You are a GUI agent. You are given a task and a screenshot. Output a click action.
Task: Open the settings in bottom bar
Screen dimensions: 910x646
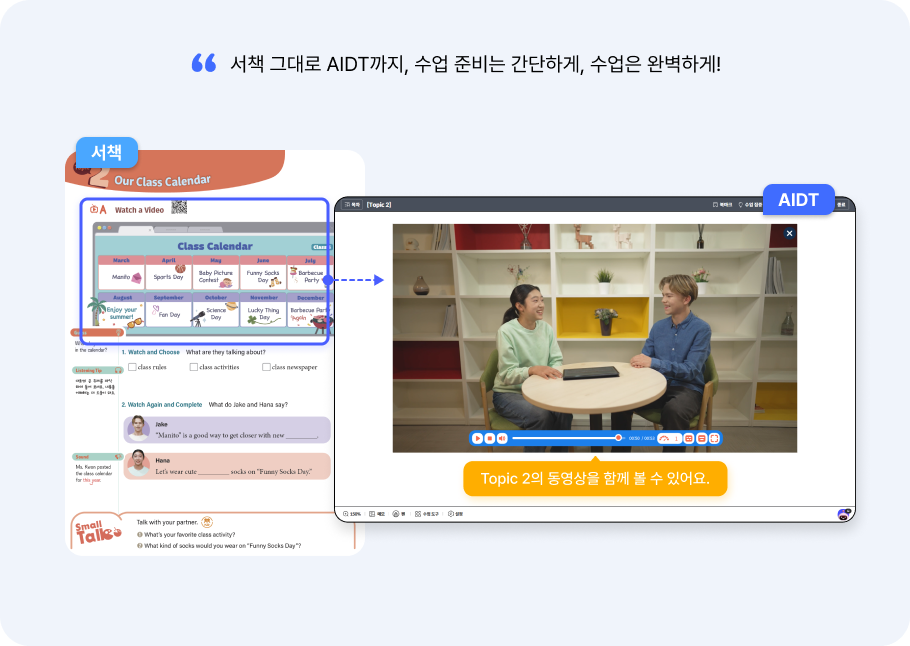(x=456, y=514)
